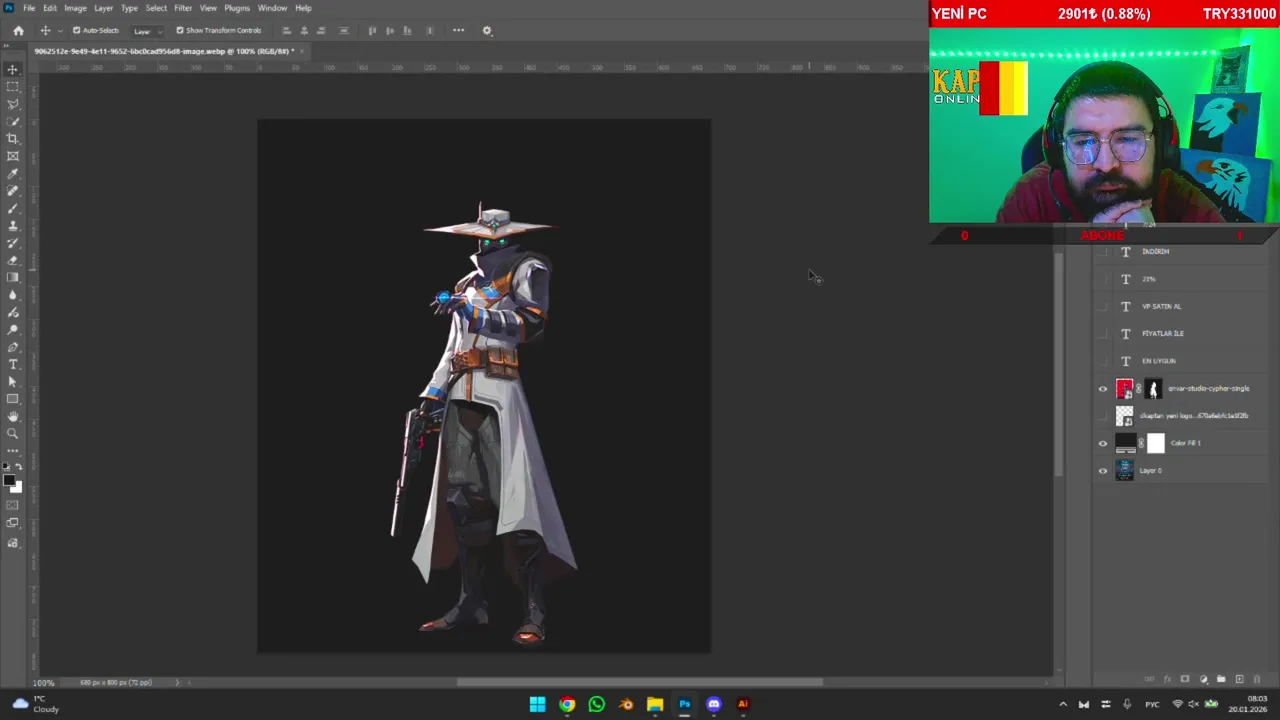Screen dimensions: 1280x720
Task: Open the Move tool preset picker arrow
Action: pos(59,31)
